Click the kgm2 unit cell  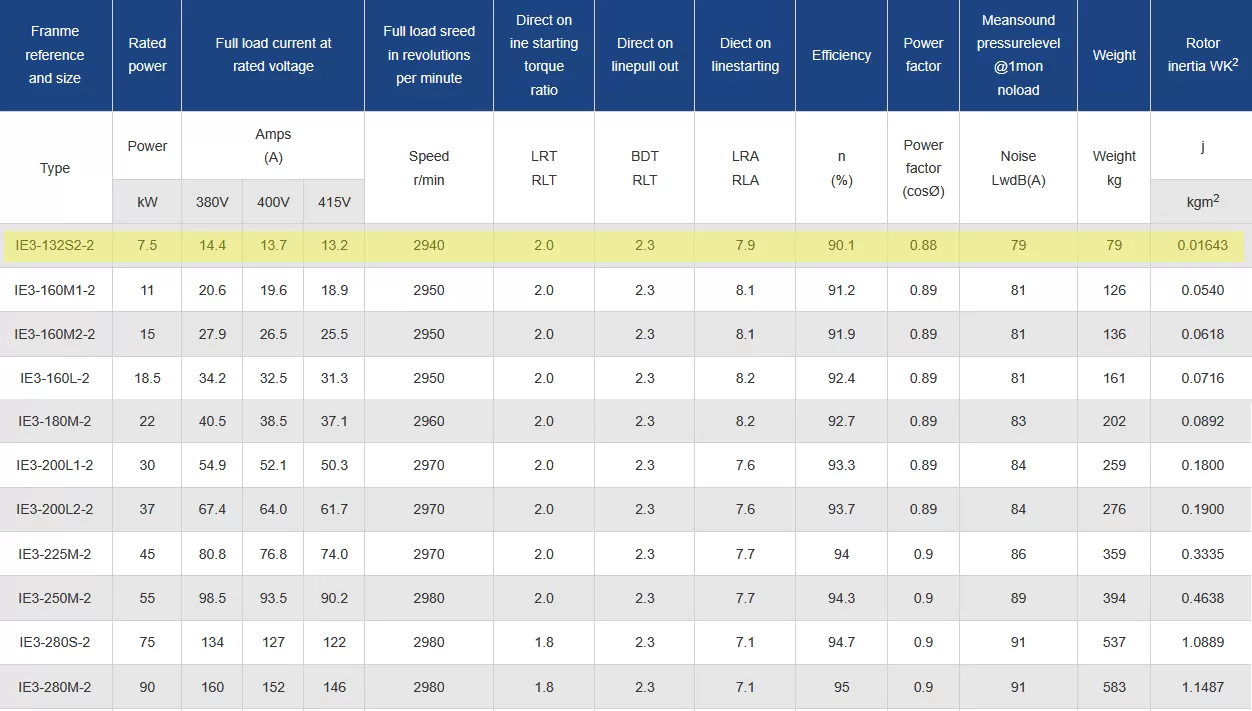click(x=1201, y=202)
